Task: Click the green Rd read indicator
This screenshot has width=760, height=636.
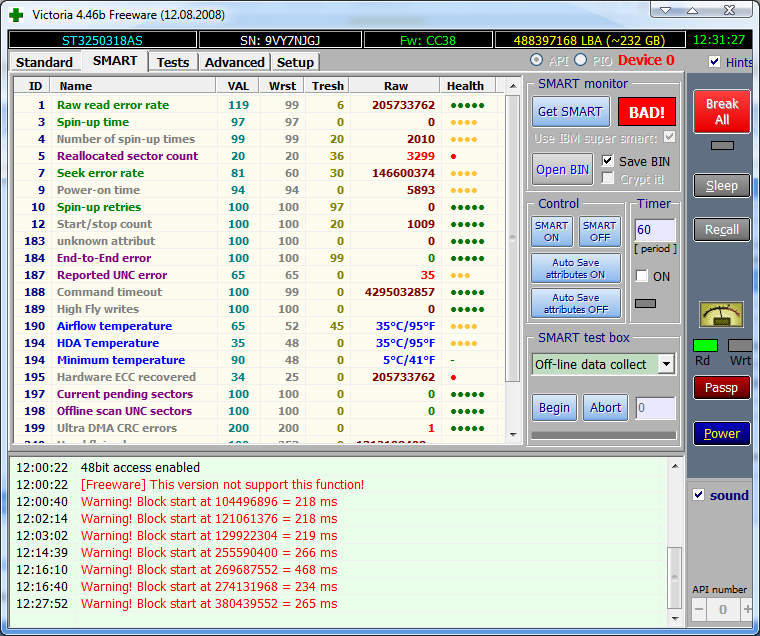Action: [705, 345]
